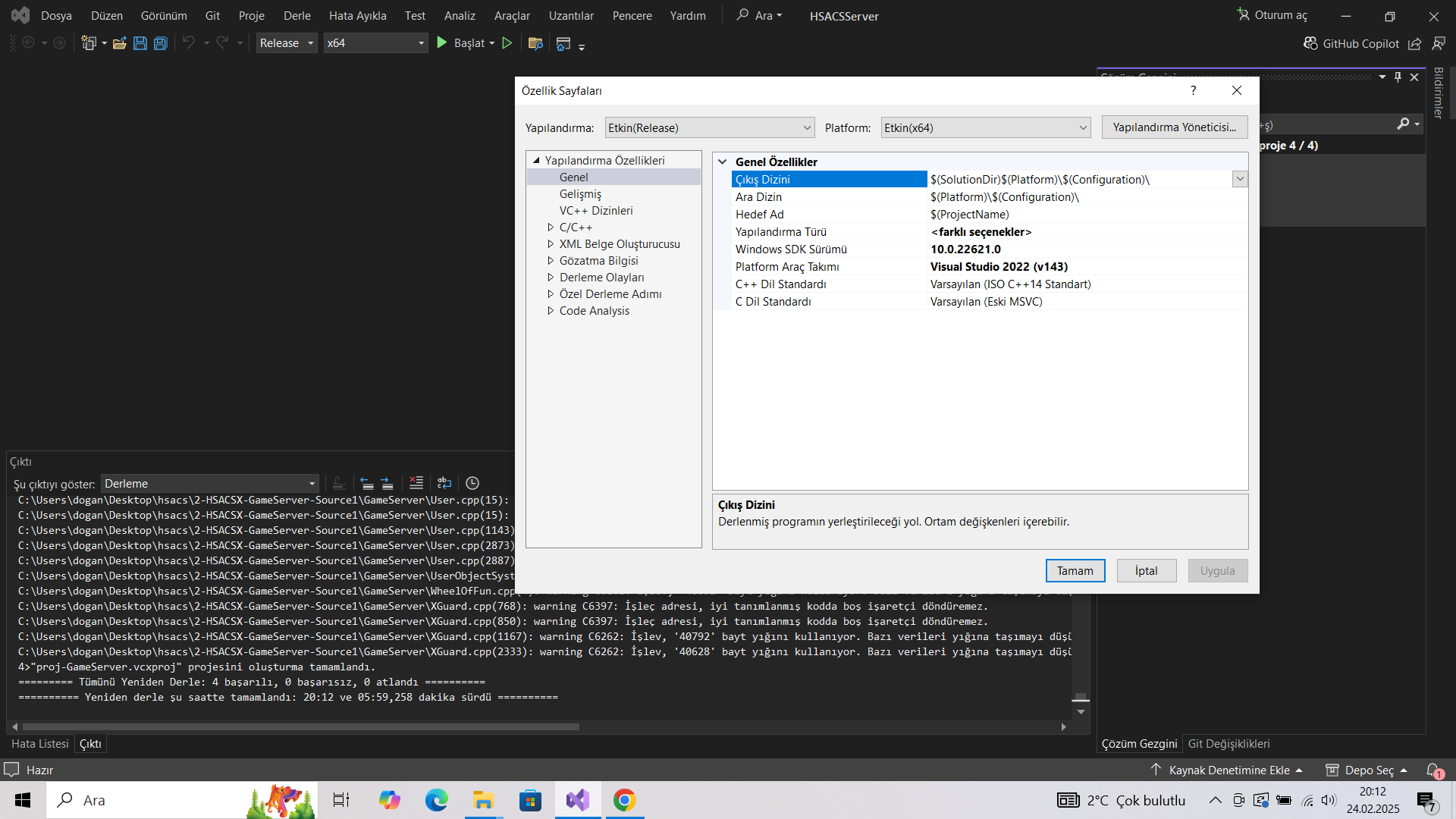Expand the C/C++ tree node

pyautogui.click(x=551, y=227)
